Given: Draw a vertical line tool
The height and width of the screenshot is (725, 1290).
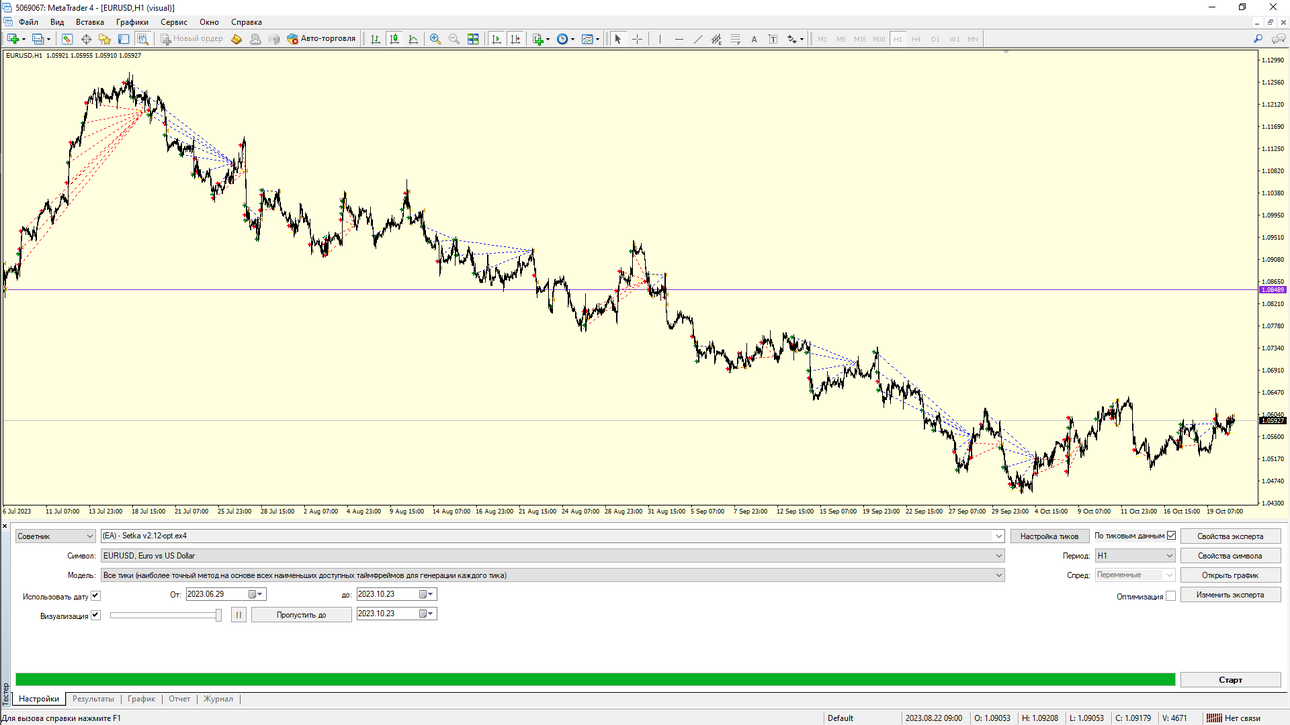Looking at the screenshot, I should [660, 39].
